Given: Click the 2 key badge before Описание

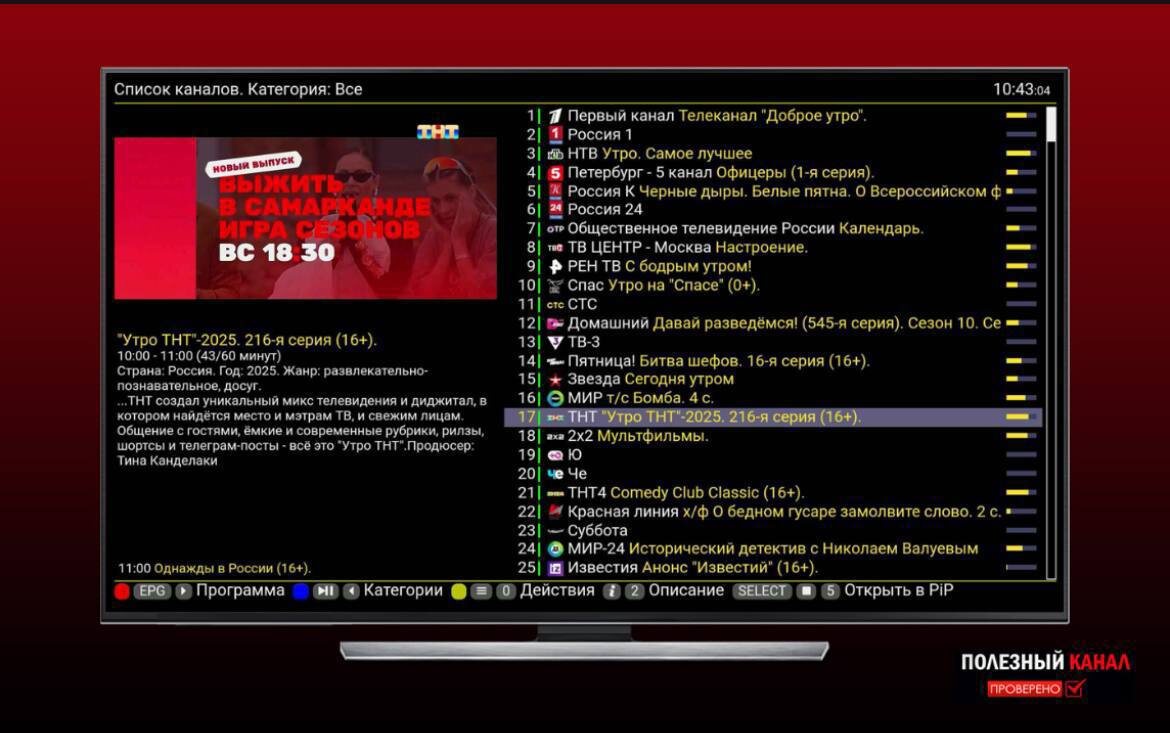Looking at the screenshot, I should pyautogui.click(x=634, y=591).
